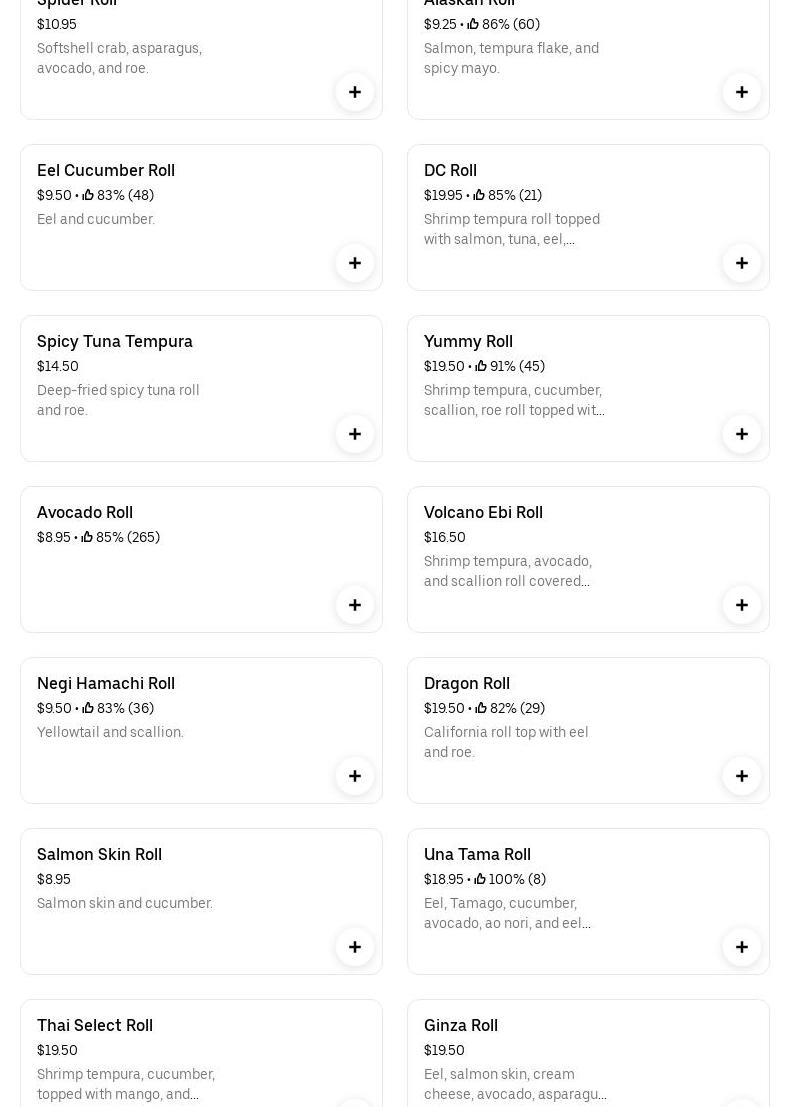Add Avocado Roll with plus button
This screenshot has height=1107, width=804.
pyautogui.click(x=355, y=605)
